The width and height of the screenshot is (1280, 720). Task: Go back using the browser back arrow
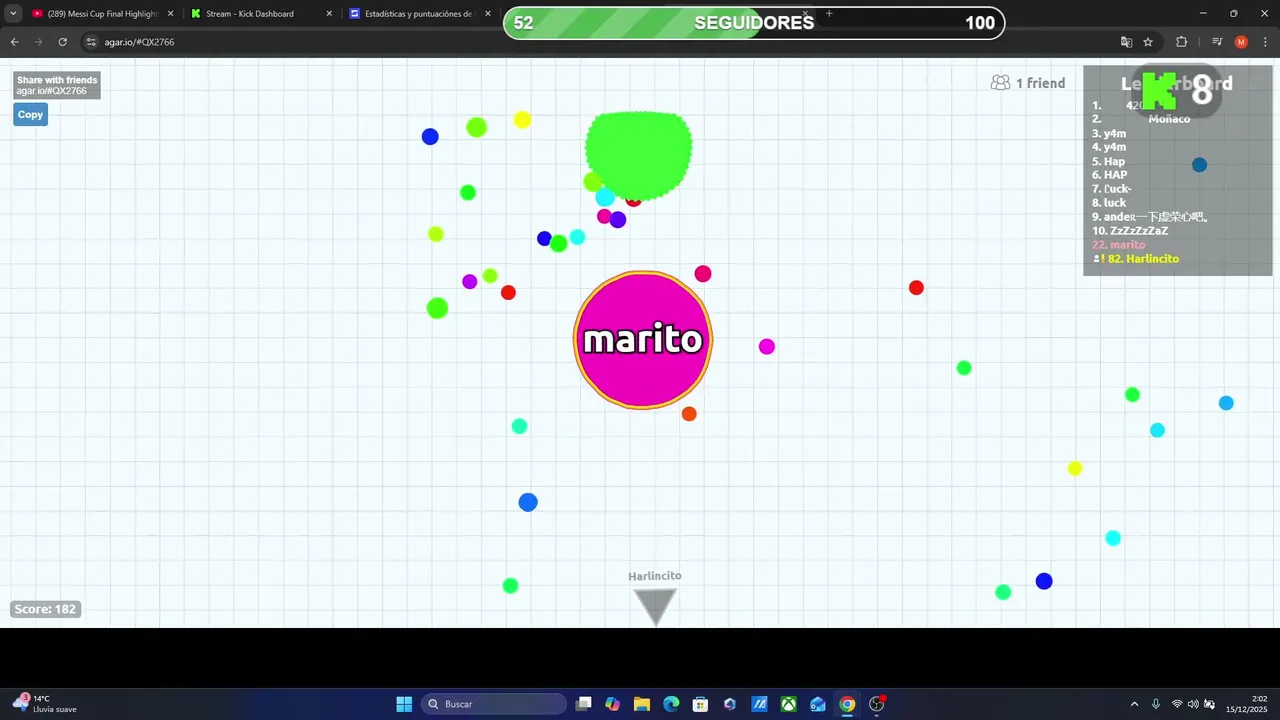14,42
